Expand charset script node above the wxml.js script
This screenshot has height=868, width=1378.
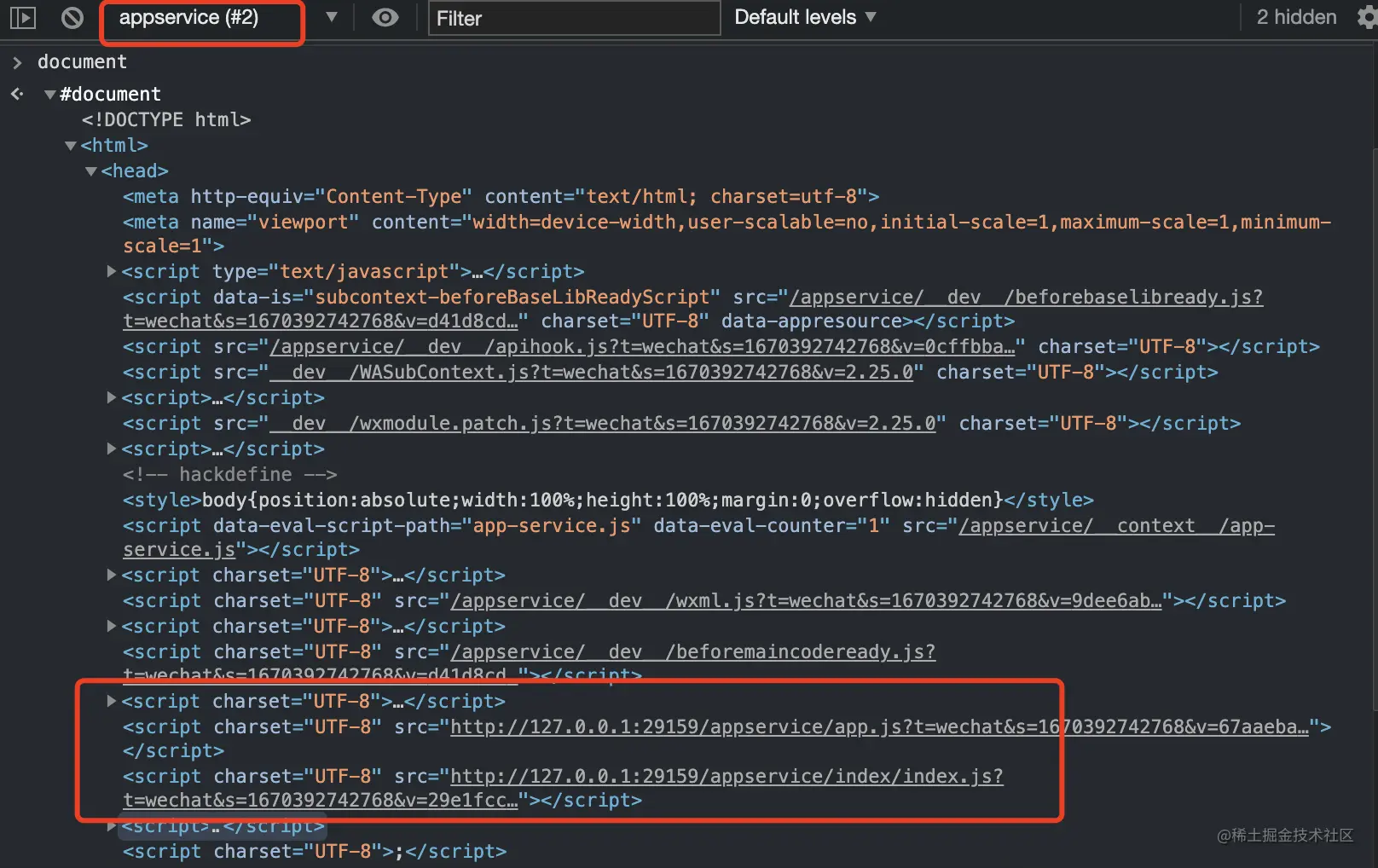click(111, 575)
